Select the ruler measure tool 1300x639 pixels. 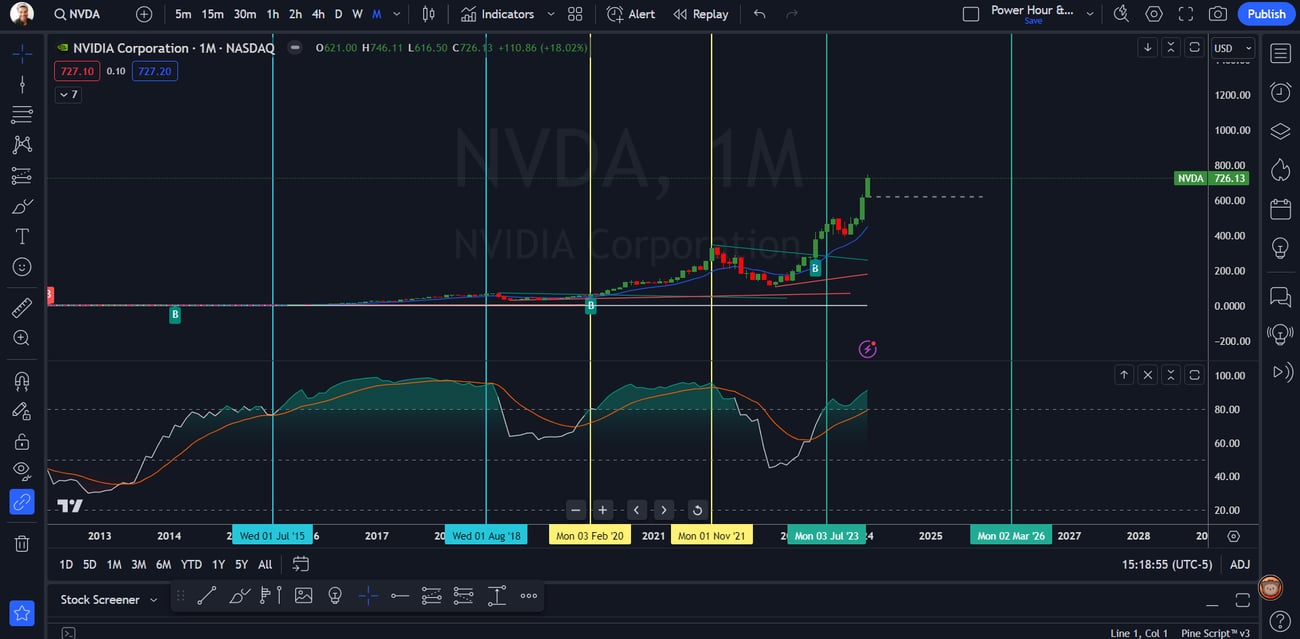click(22, 308)
